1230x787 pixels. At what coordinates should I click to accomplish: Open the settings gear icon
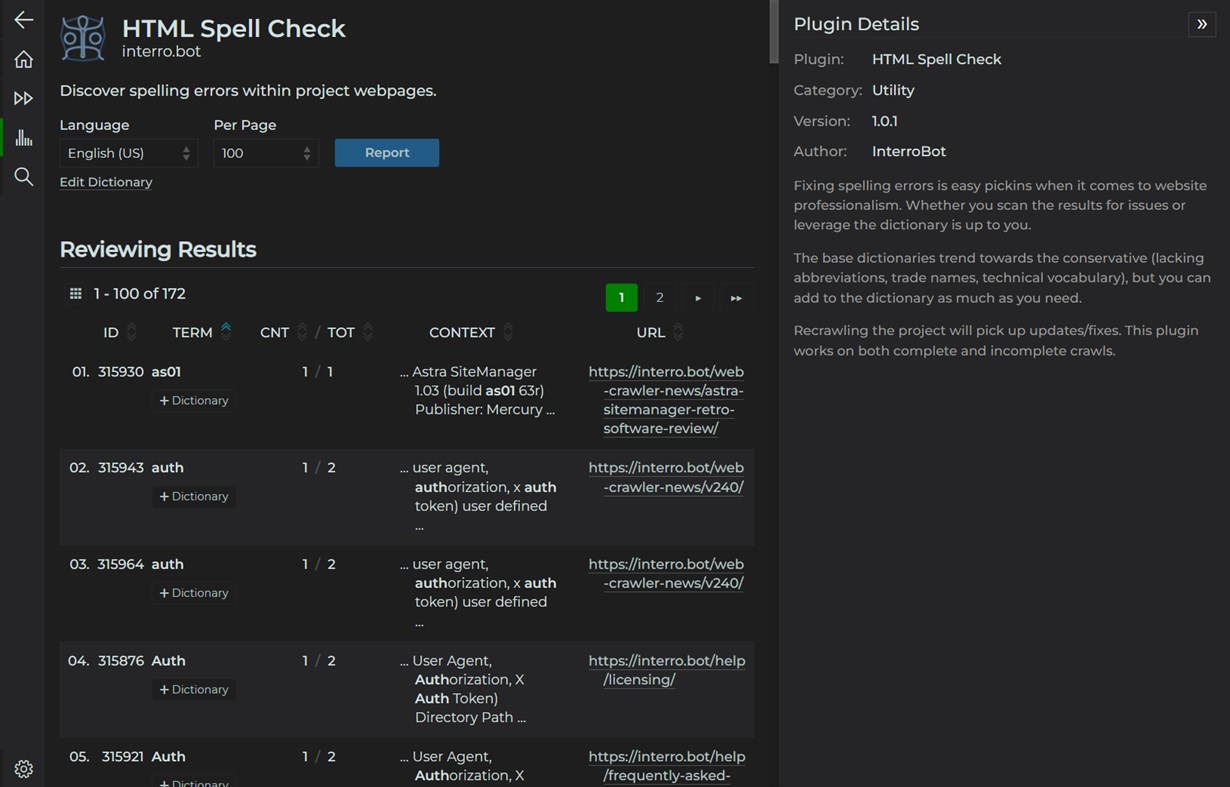[x=23, y=769]
